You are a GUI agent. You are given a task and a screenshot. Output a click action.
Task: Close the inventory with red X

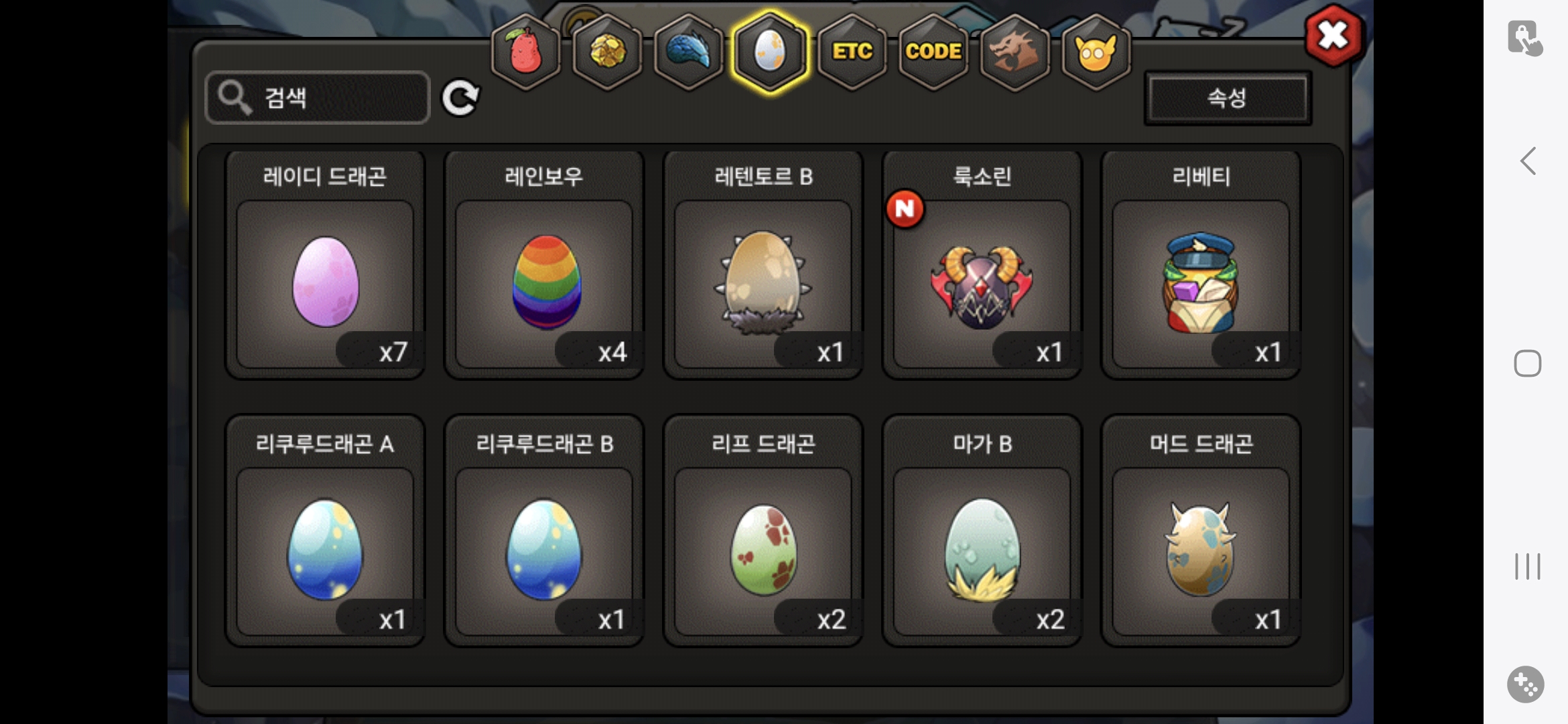point(1333,36)
